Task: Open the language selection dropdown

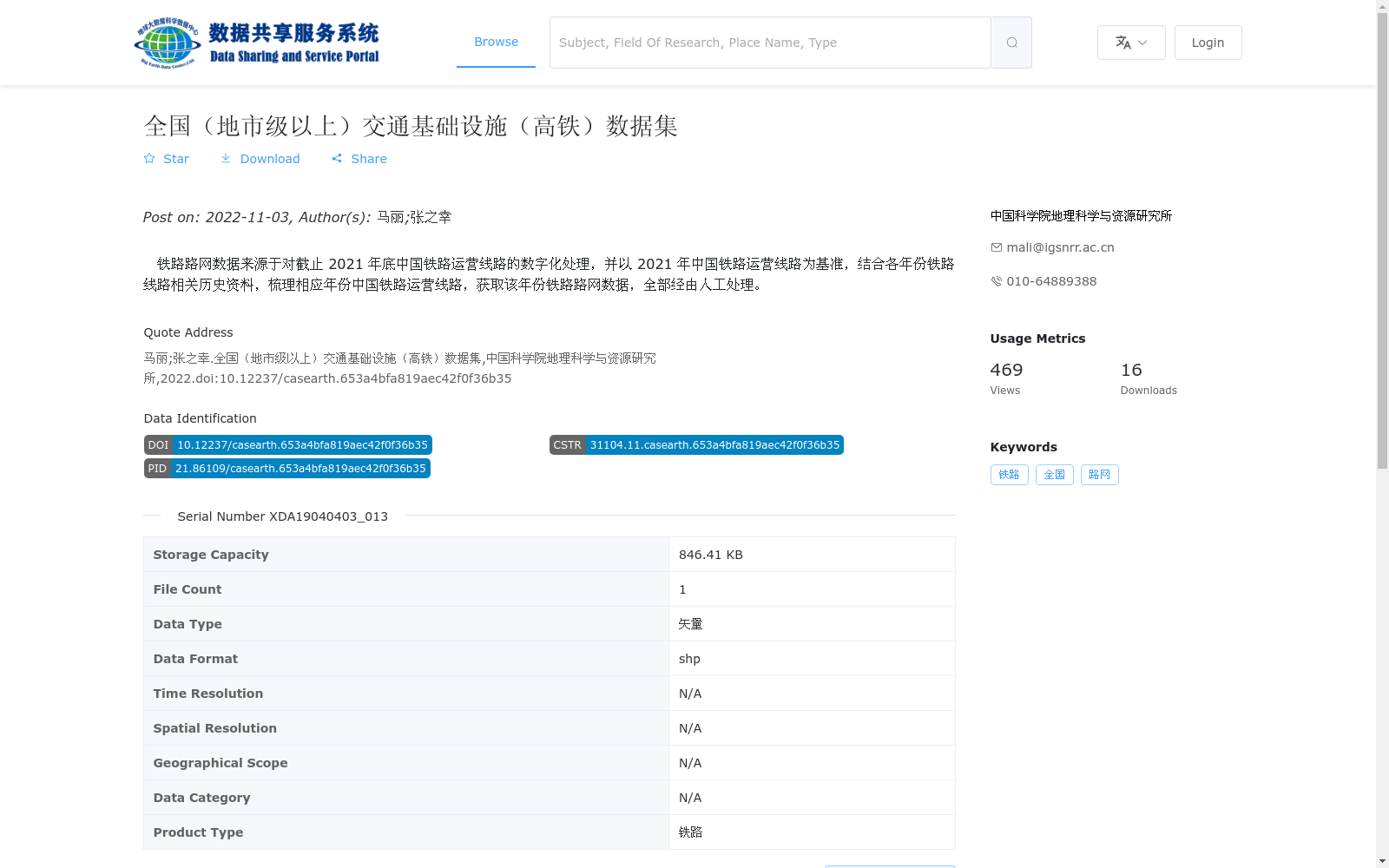Action: click(x=1130, y=42)
